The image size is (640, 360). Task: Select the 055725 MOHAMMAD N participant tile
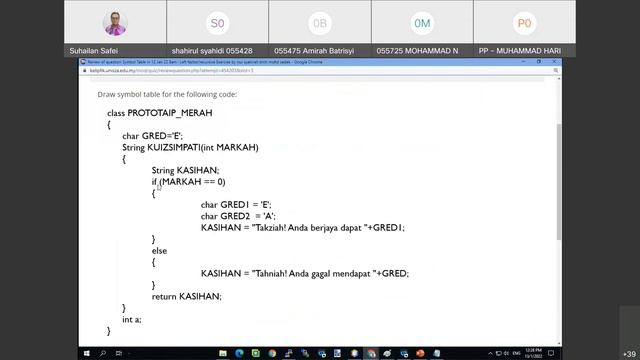[x=422, y=28]
